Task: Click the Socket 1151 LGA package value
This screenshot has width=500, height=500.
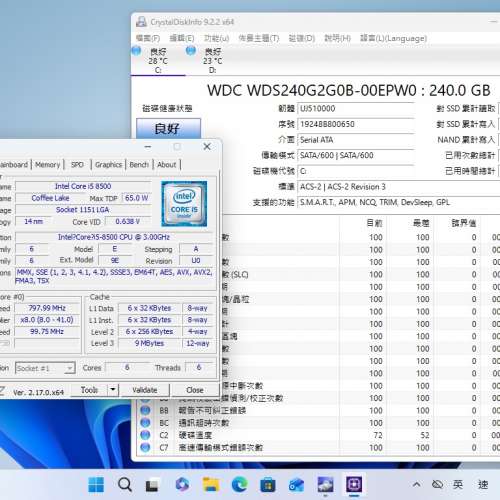Action: pos(83,210)
